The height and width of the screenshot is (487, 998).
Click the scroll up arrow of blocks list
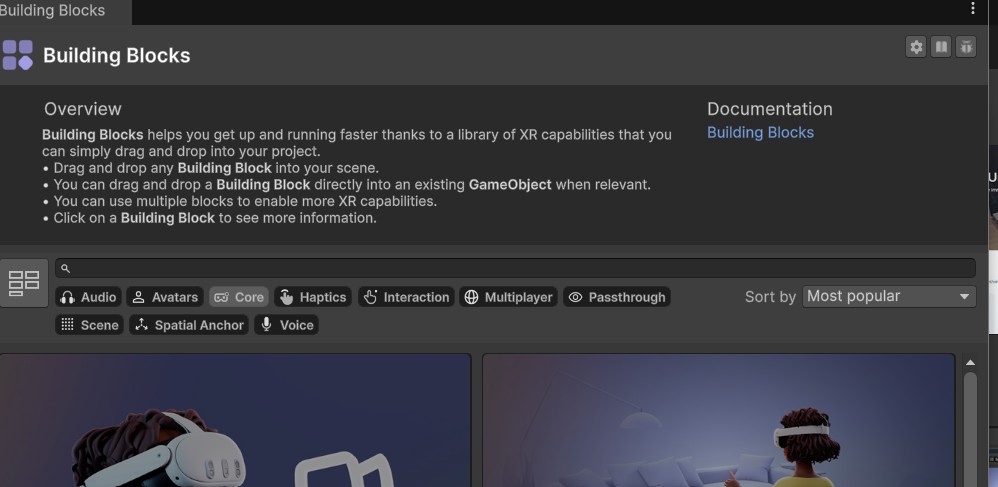click(x=971, y=362)
